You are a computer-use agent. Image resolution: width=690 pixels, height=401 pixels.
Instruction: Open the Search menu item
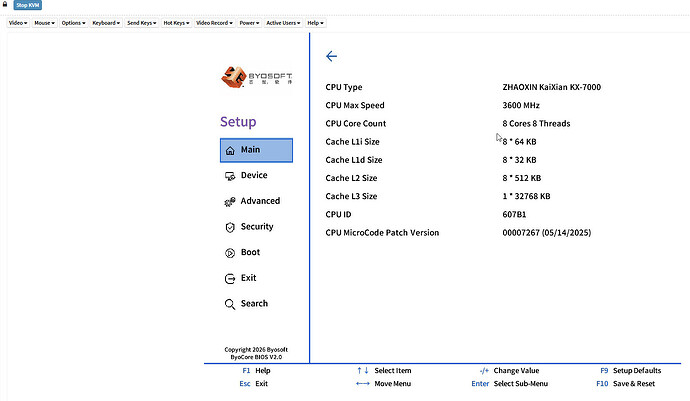click(x=256, y=304)
